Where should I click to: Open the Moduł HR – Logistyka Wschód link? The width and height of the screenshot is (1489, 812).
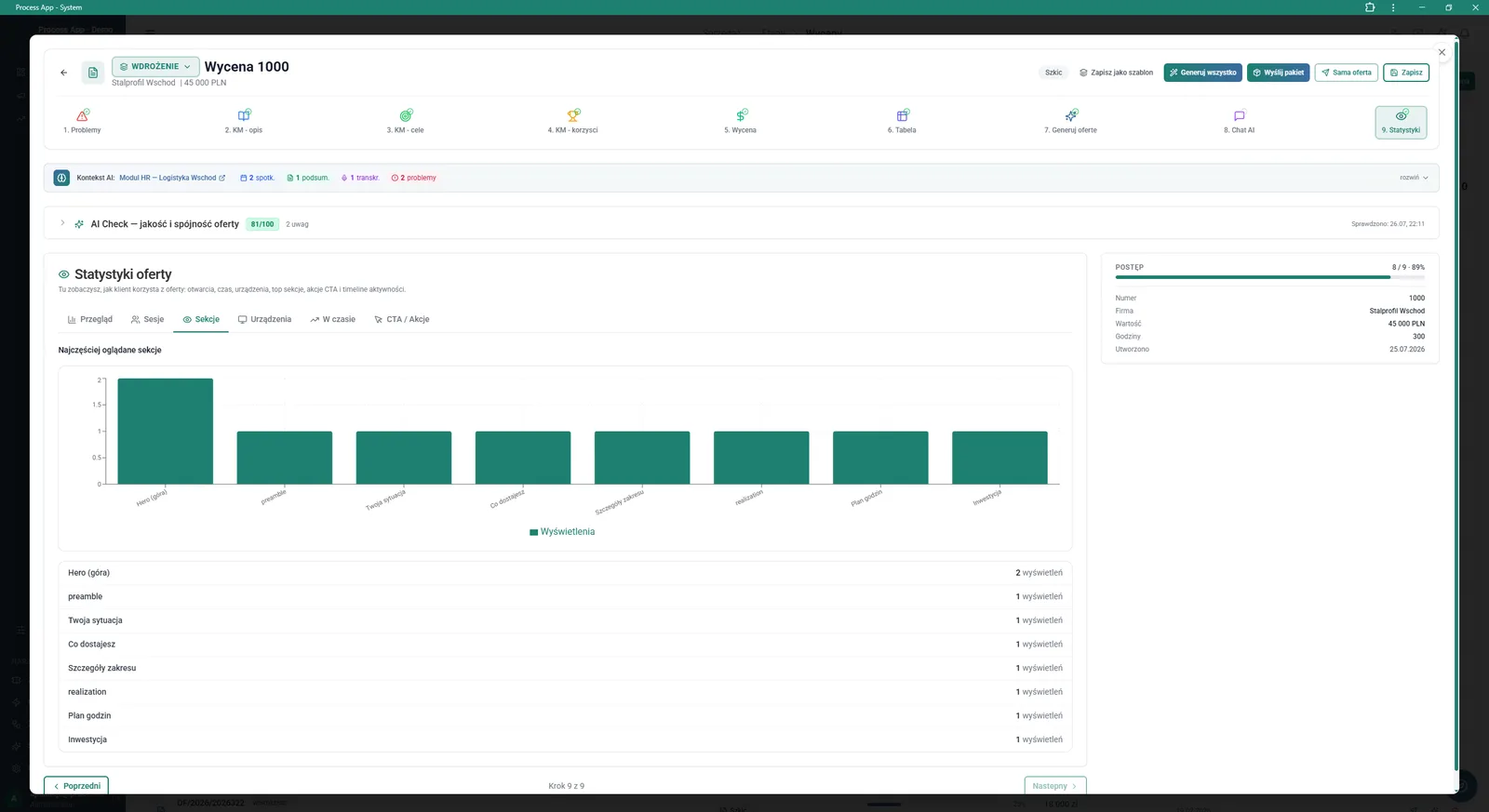click(172, 178)
